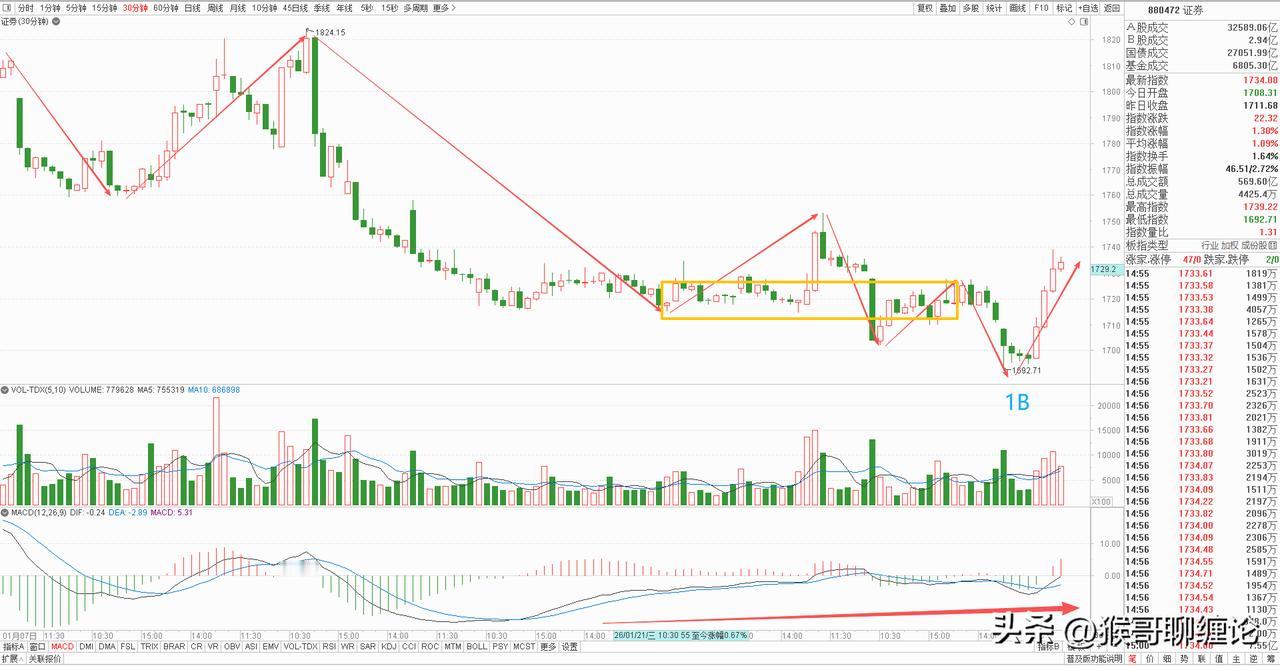Select the 5秒 period
The width and height of the screenshot is (1280, 666).
pos(367,8)
